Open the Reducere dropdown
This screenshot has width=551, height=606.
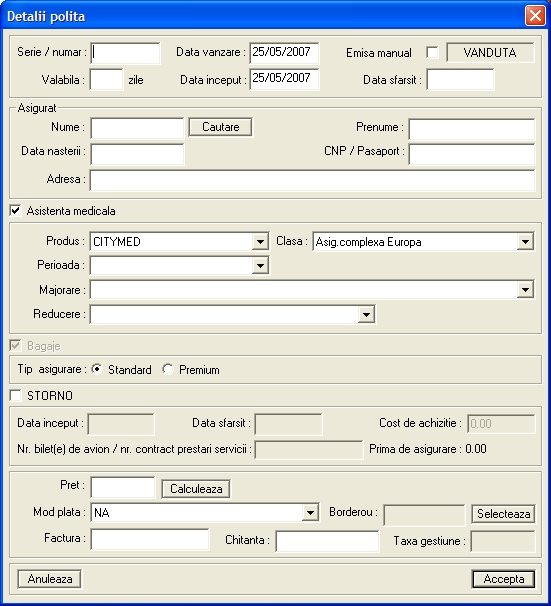[x=366, y=314]
